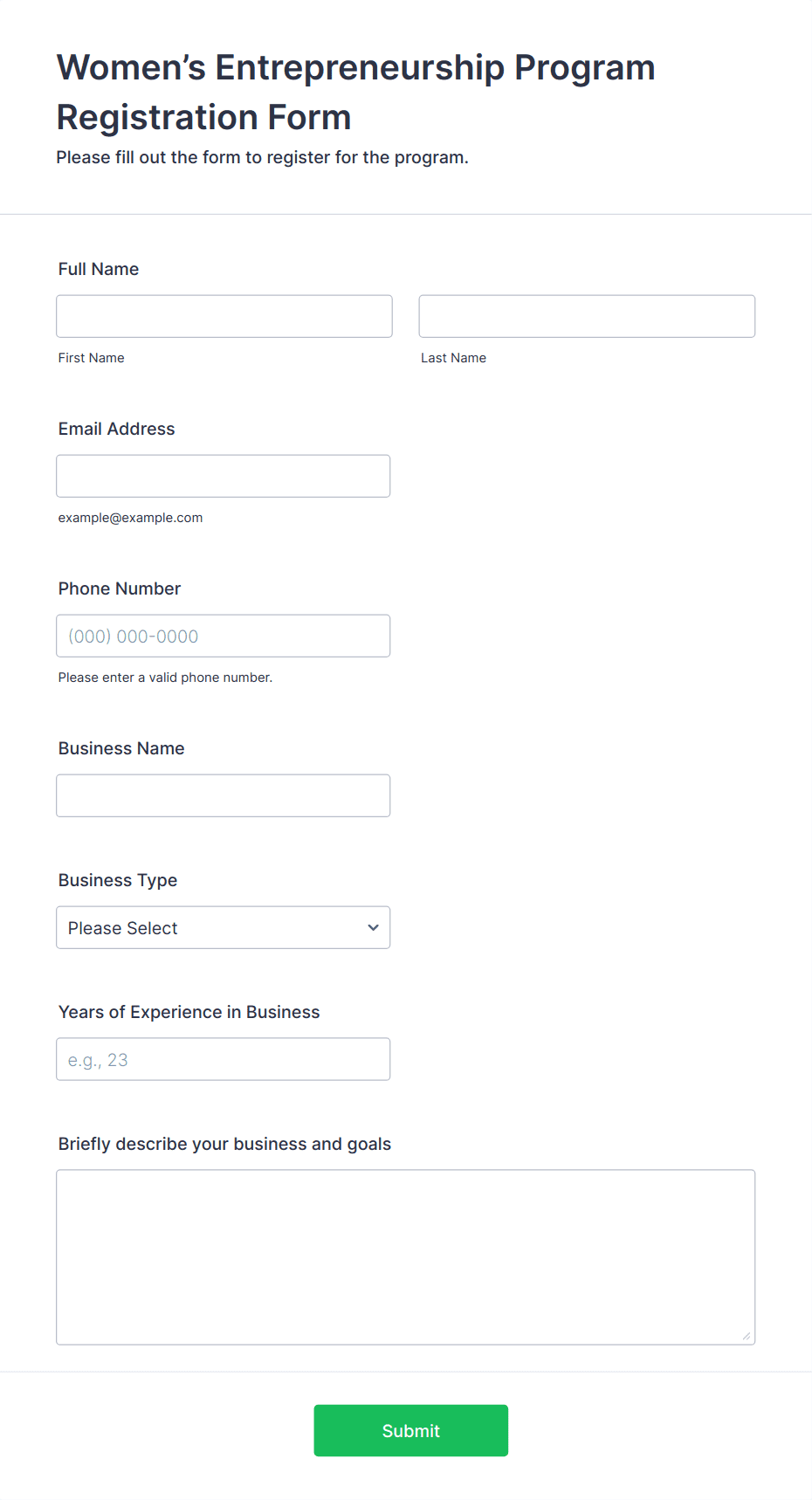Screen dimensions: 812x1500
Task: Focus the Email Address text box
Action: [x=224, y=476]
